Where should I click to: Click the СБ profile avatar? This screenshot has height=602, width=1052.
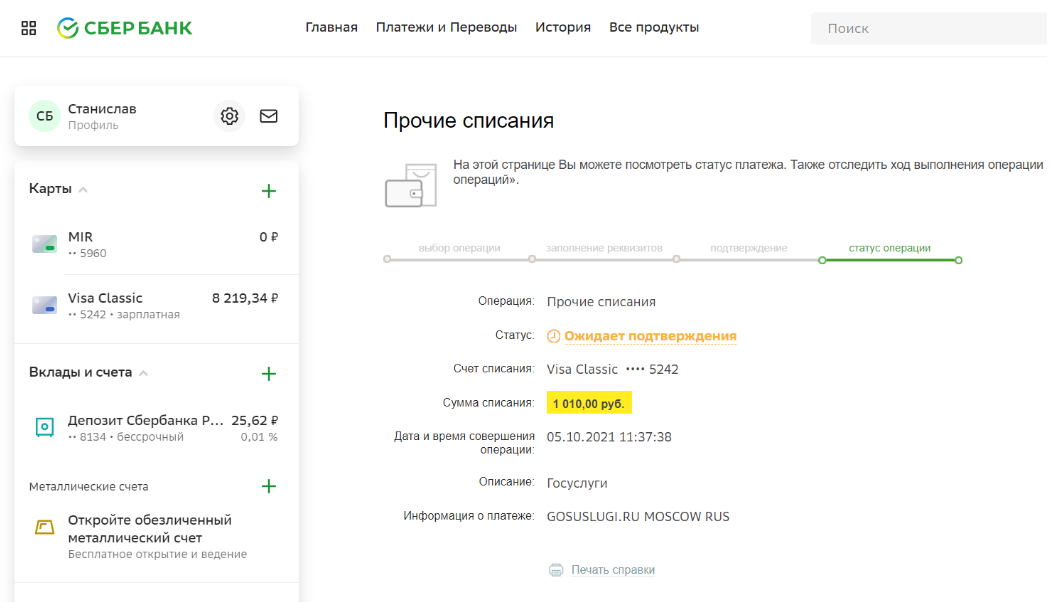coord(45,116)
